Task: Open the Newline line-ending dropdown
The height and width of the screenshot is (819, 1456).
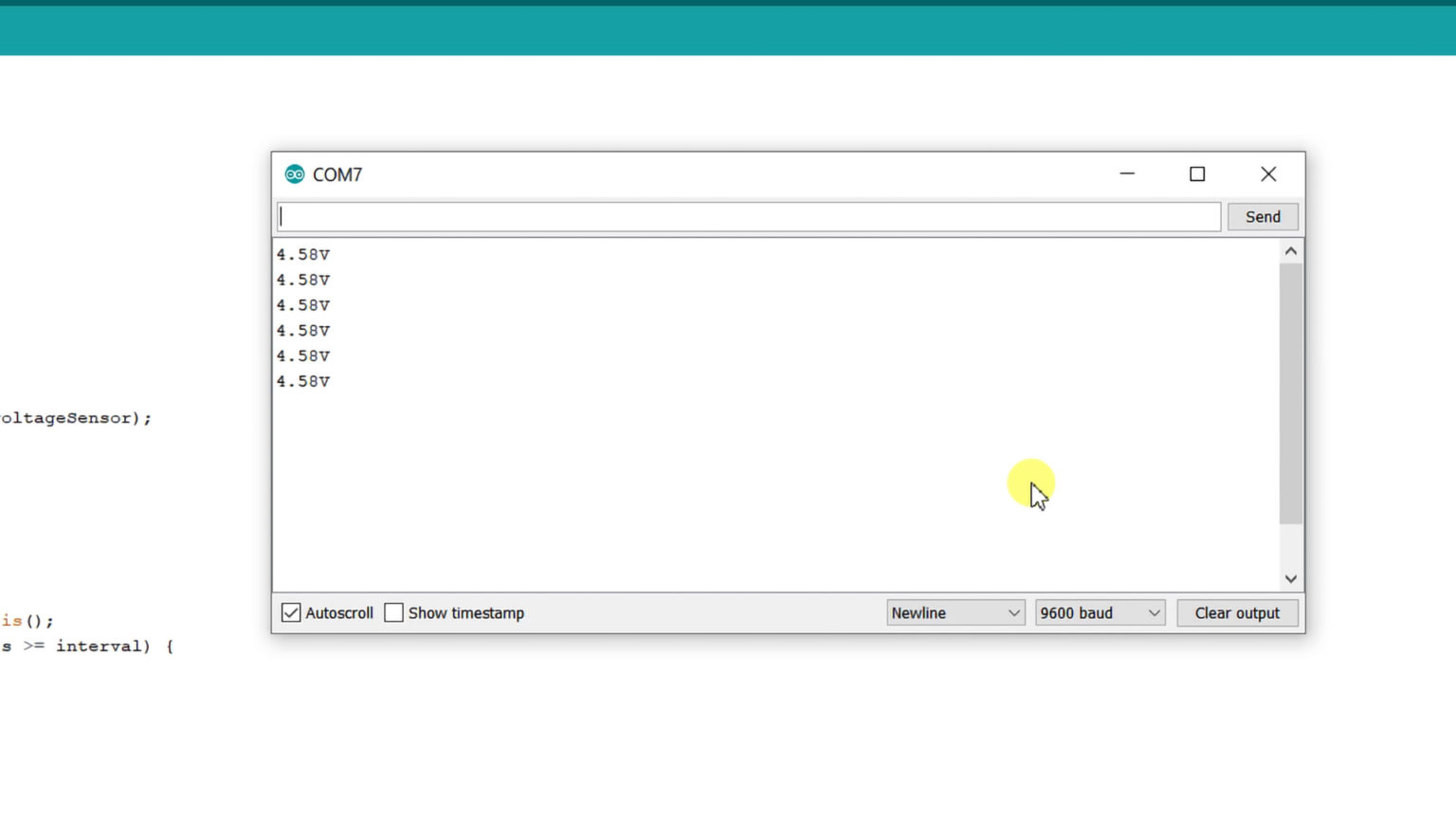Action: click(x=955, y=613)
